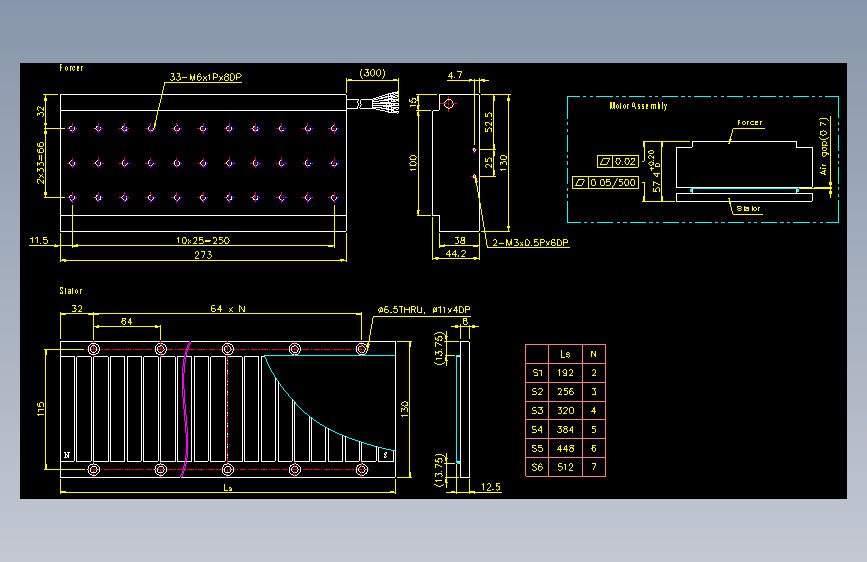The height and width of the screenshot is (562, 867).
Task: Select the 52.5 vertical dimension
Action: [x=488, y=122]
